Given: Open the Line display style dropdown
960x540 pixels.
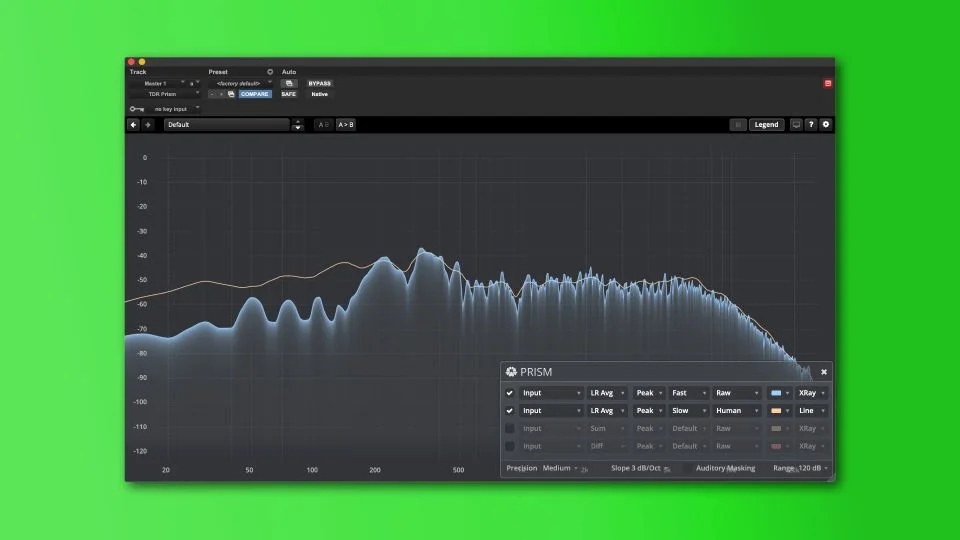Looking at the screenshot, I should coord(811,411).
